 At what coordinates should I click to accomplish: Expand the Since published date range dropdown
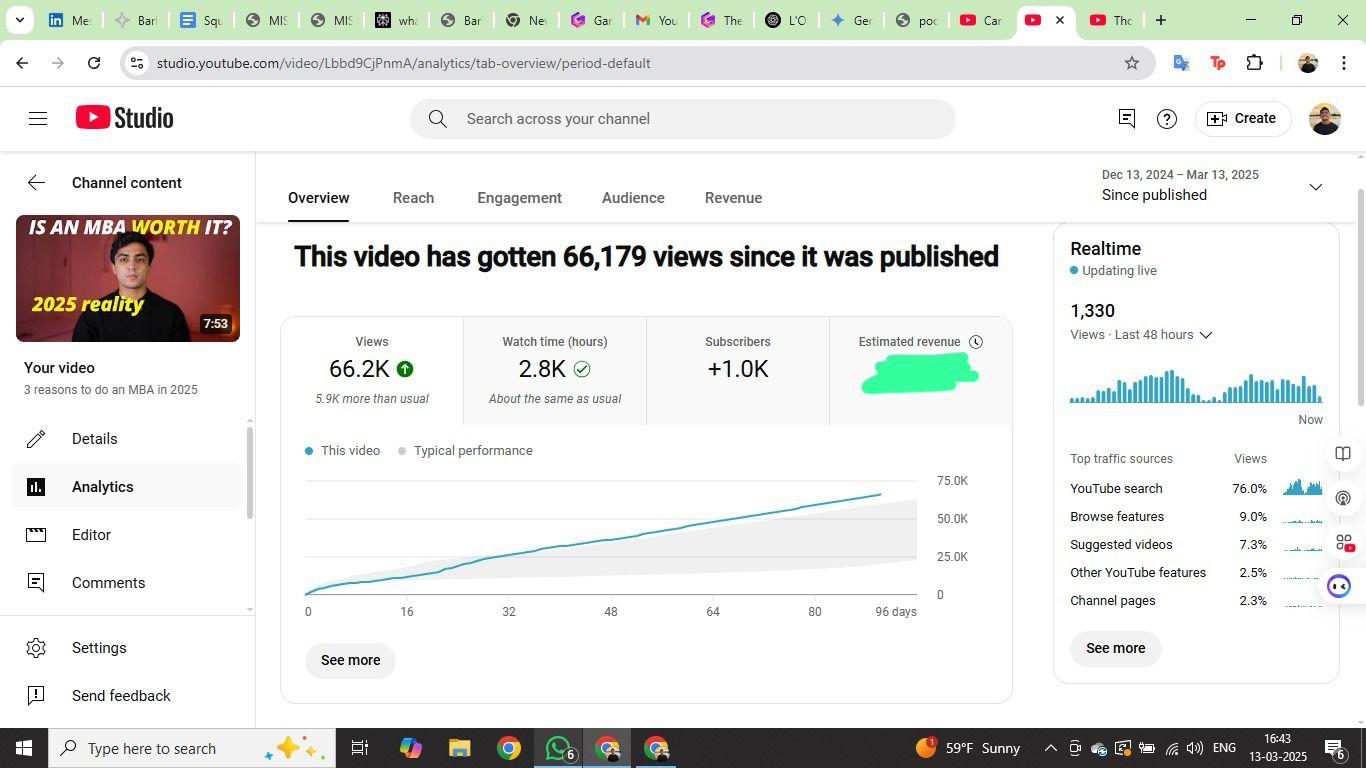click(x=1315, y=187)
